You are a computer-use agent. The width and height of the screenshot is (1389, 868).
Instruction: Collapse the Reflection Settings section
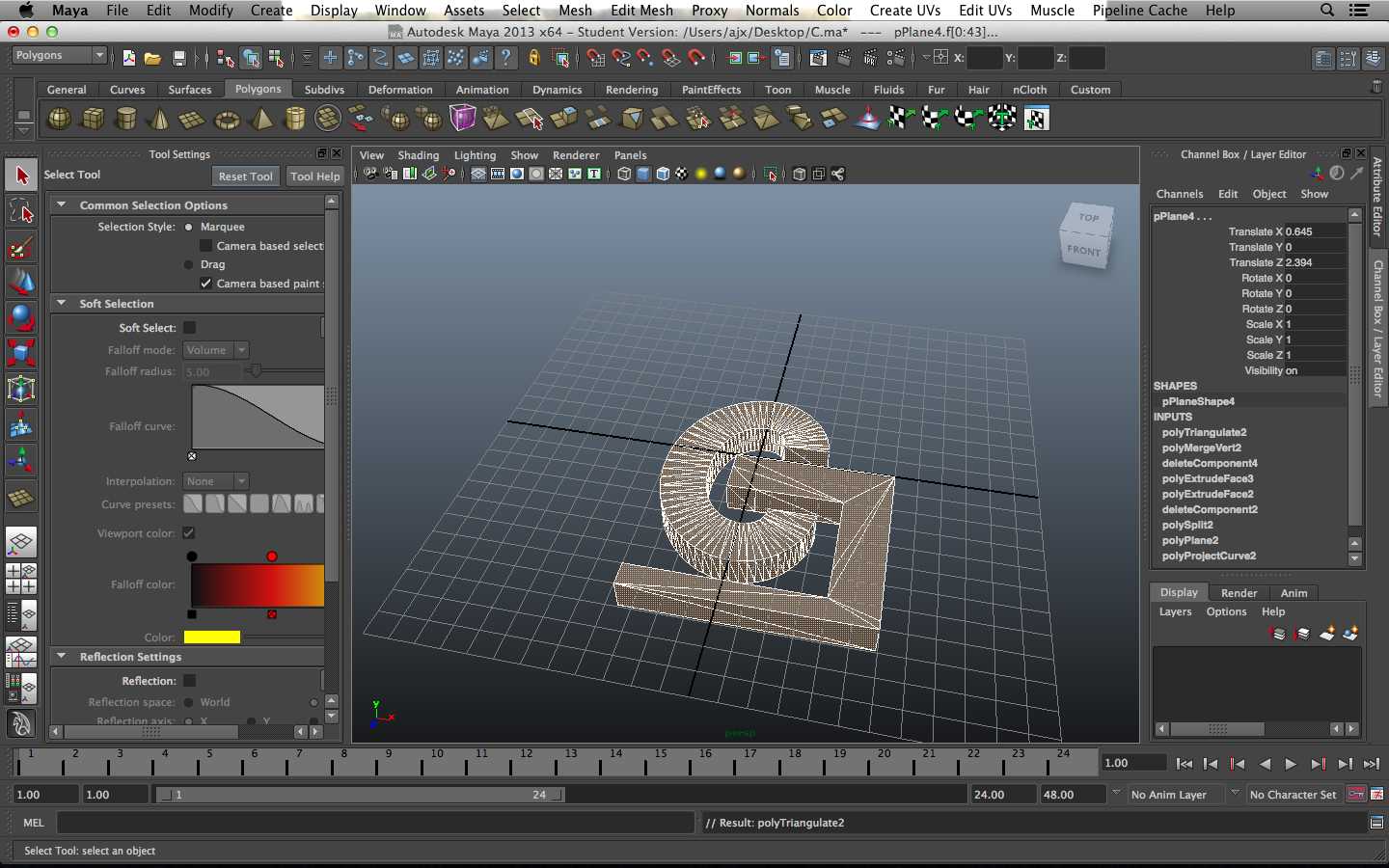[62, 657]
